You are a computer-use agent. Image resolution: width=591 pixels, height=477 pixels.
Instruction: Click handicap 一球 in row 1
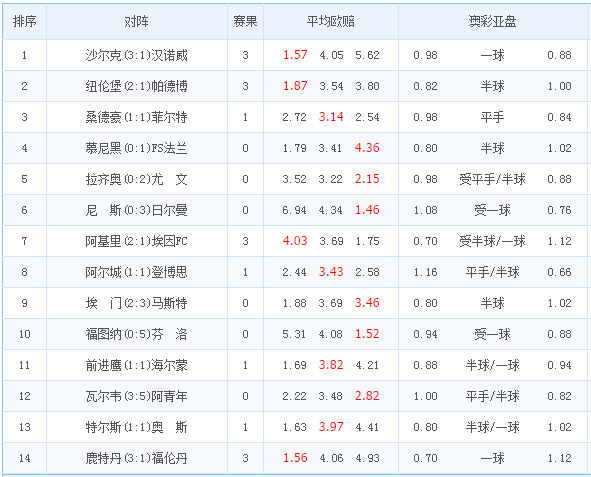(492, 55)
